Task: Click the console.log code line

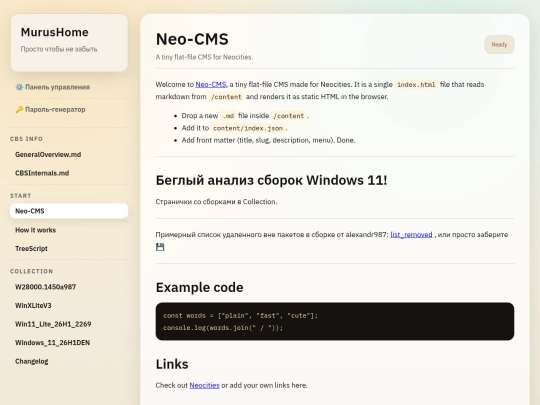Action: (223, 328)
